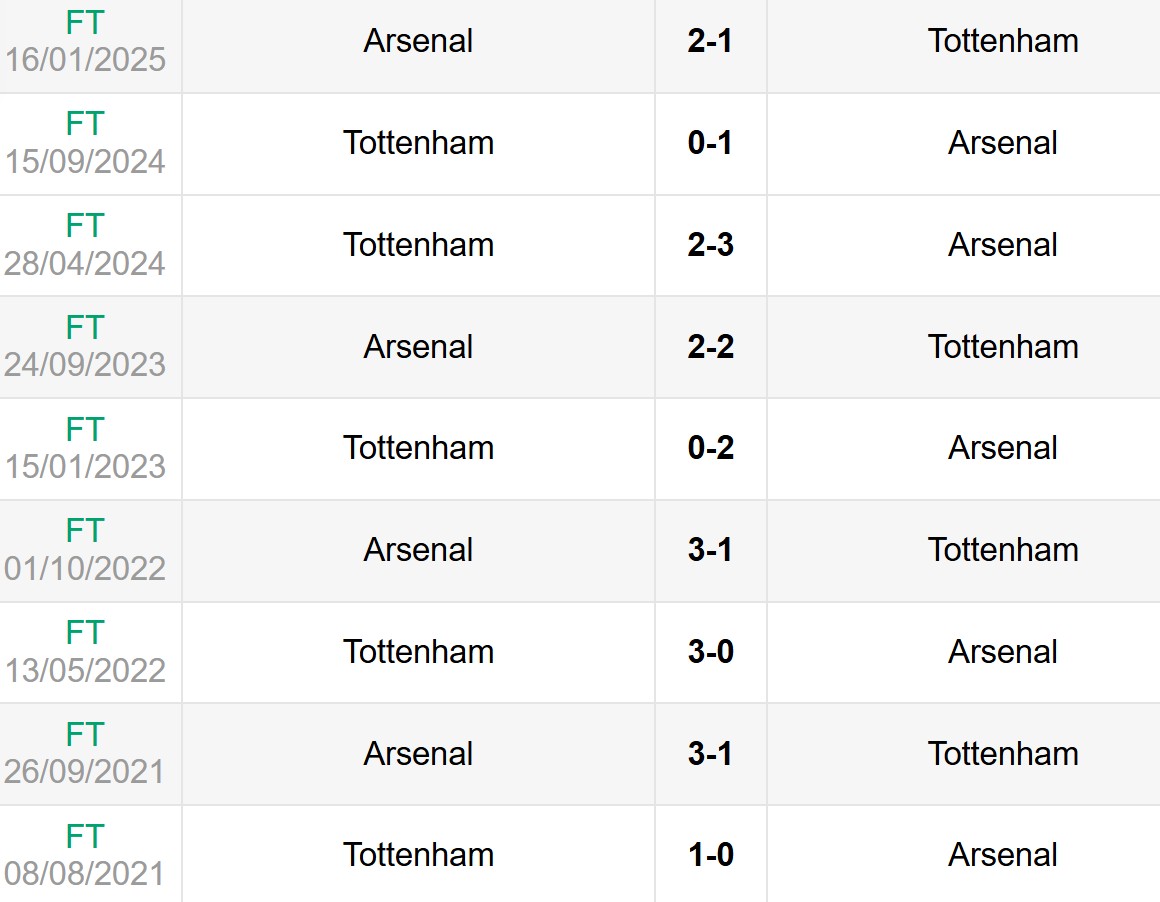Click the 08/08/2021 match date
Viewport: 1160px width, 902px height.
pos(85,874)
